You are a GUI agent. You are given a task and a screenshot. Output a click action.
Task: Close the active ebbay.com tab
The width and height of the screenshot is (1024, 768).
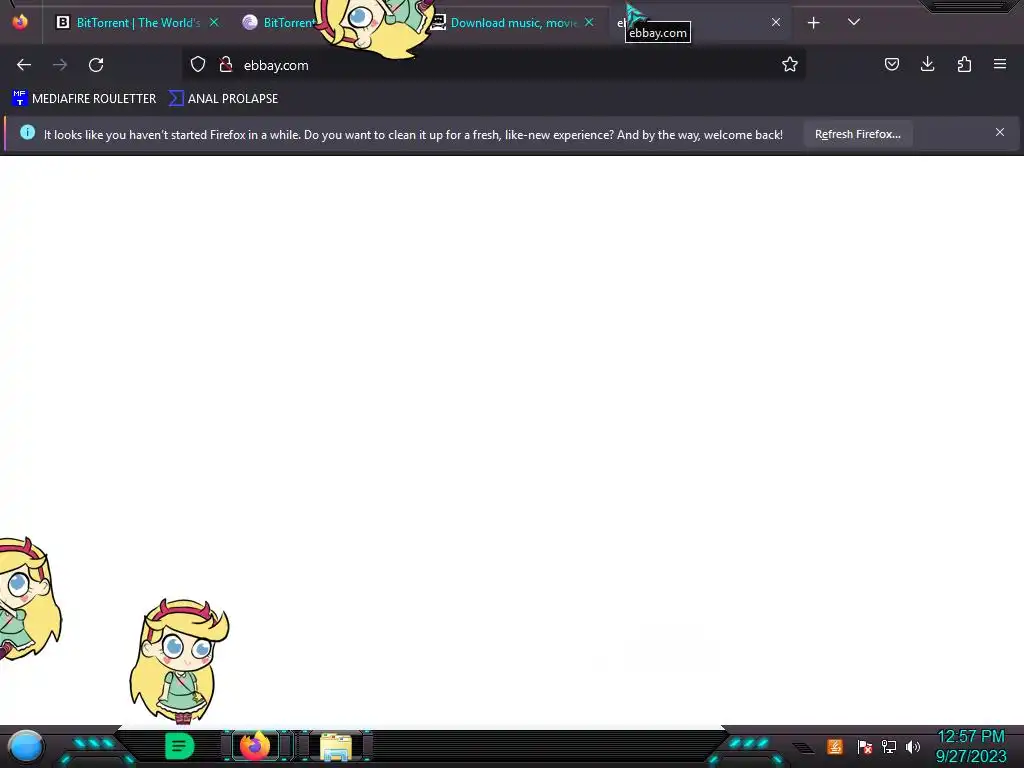click(776, 22)
